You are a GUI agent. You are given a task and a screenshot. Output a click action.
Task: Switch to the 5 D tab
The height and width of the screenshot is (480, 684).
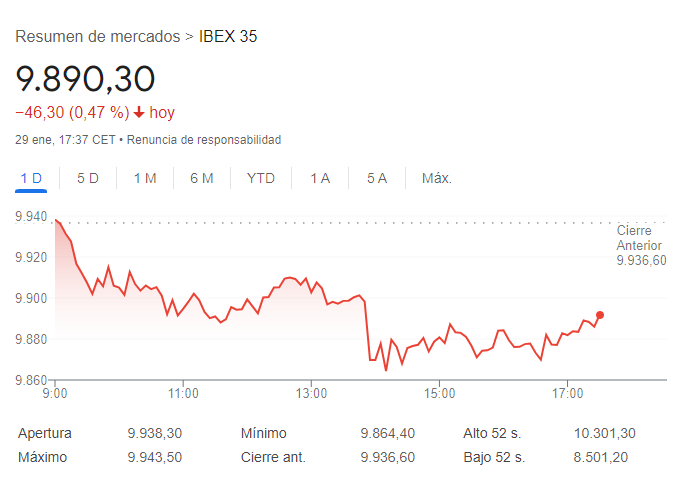(x=88, y=178)
